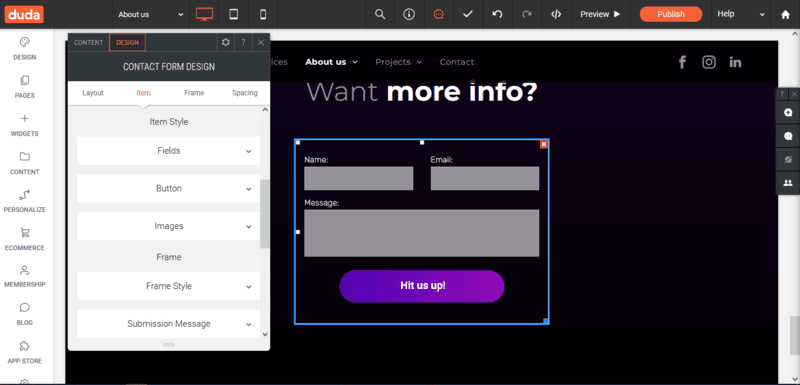Delete the selected form widget with the red X
Screen dimensions: 800x385
544,144
